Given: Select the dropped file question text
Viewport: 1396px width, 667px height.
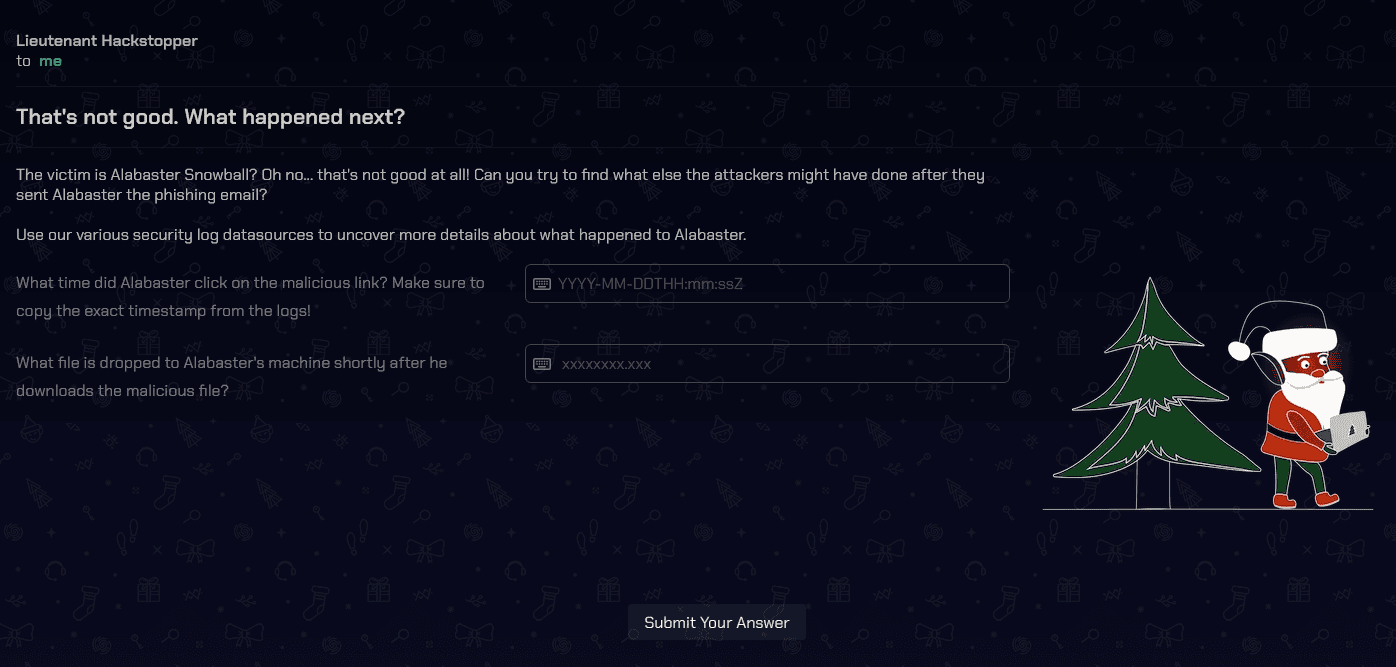Looking at the screenshot, I should [x=232, y=377].
